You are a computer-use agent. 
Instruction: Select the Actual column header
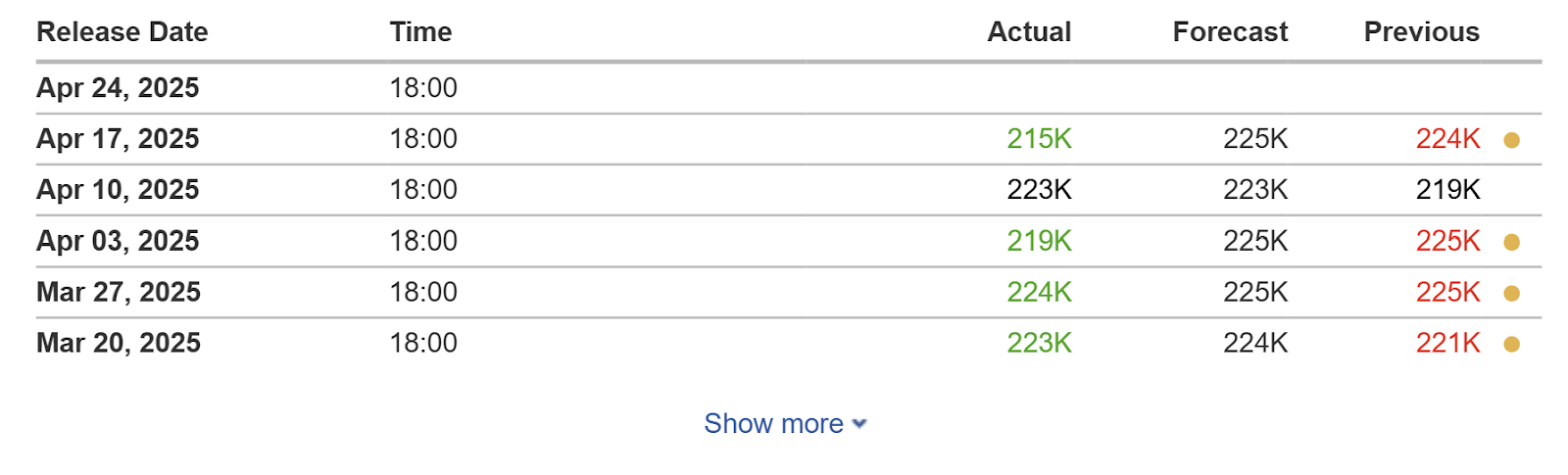coord(1029,32)
